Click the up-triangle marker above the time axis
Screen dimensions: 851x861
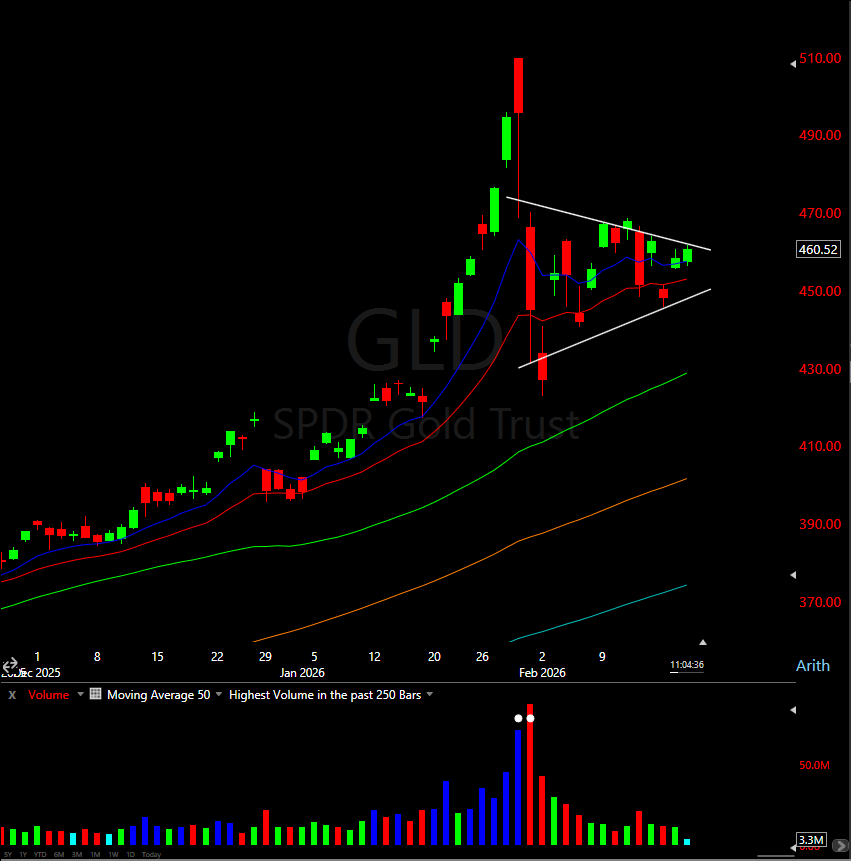click(x=703, y=642)
